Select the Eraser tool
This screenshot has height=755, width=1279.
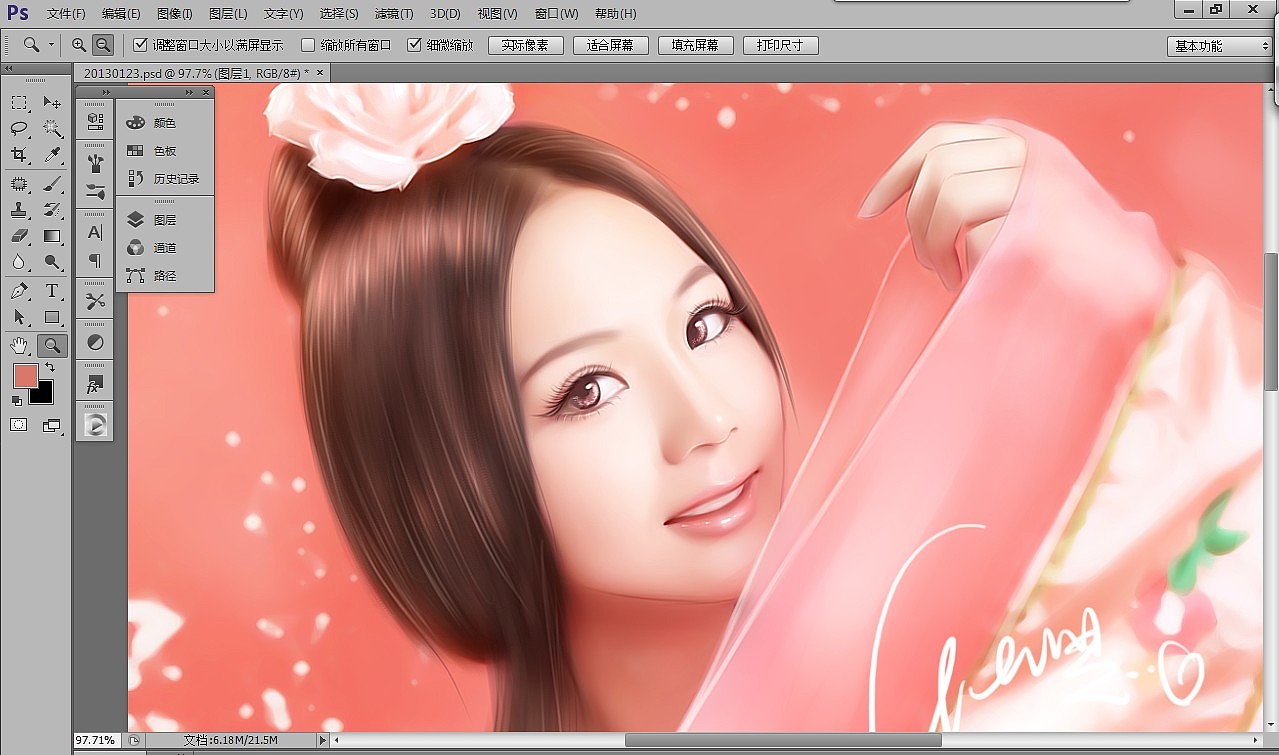pos(19,236)
